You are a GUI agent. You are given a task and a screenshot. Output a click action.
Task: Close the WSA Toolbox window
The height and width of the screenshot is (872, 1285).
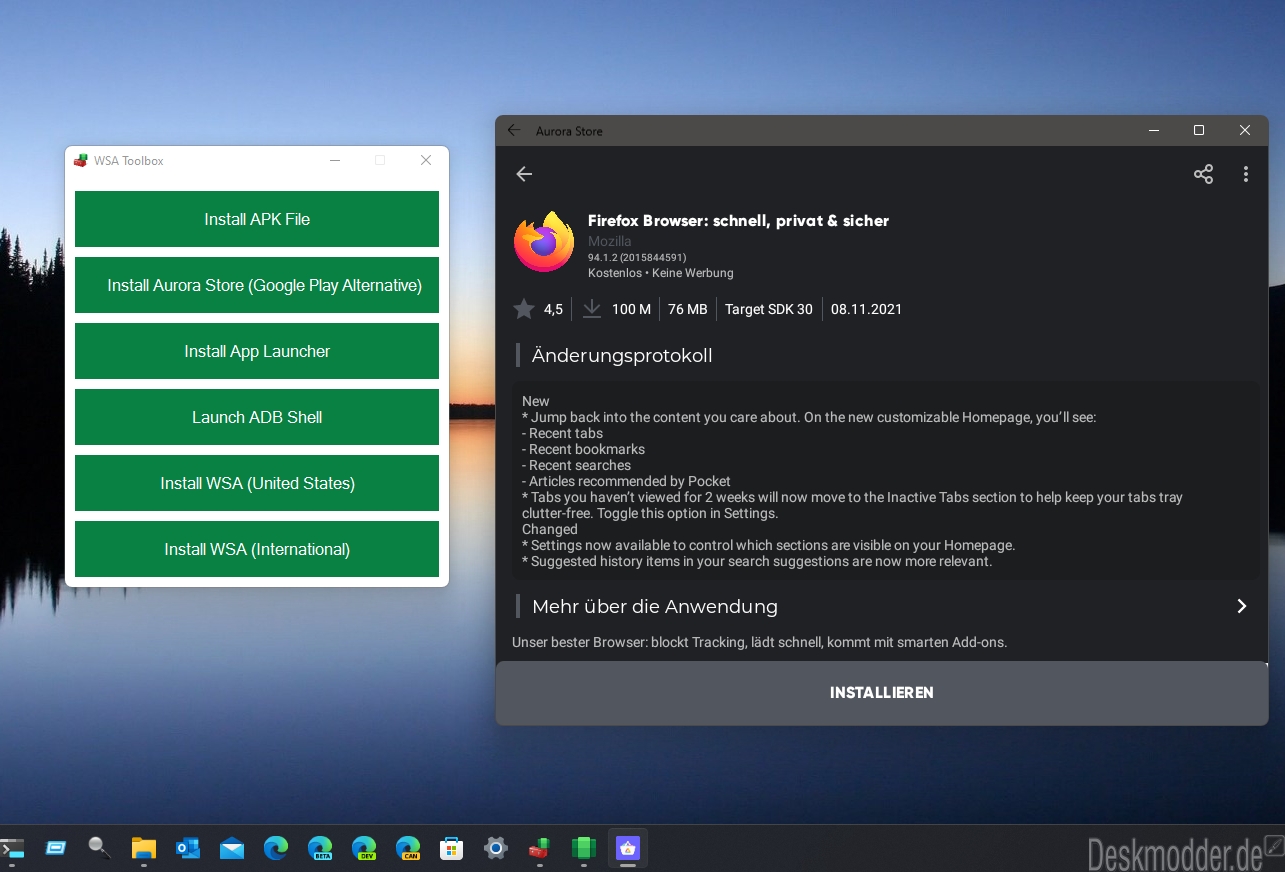[426, 160]
